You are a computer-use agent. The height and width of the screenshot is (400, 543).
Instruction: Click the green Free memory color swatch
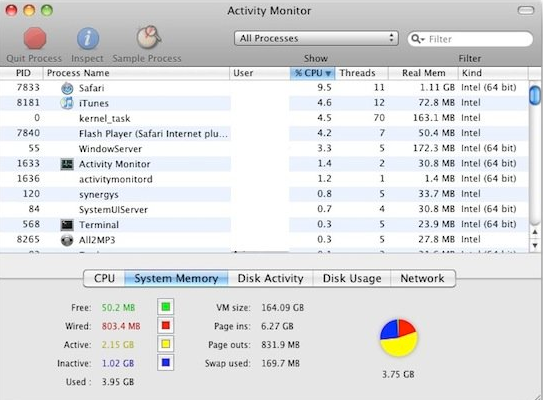pos(166,307)
